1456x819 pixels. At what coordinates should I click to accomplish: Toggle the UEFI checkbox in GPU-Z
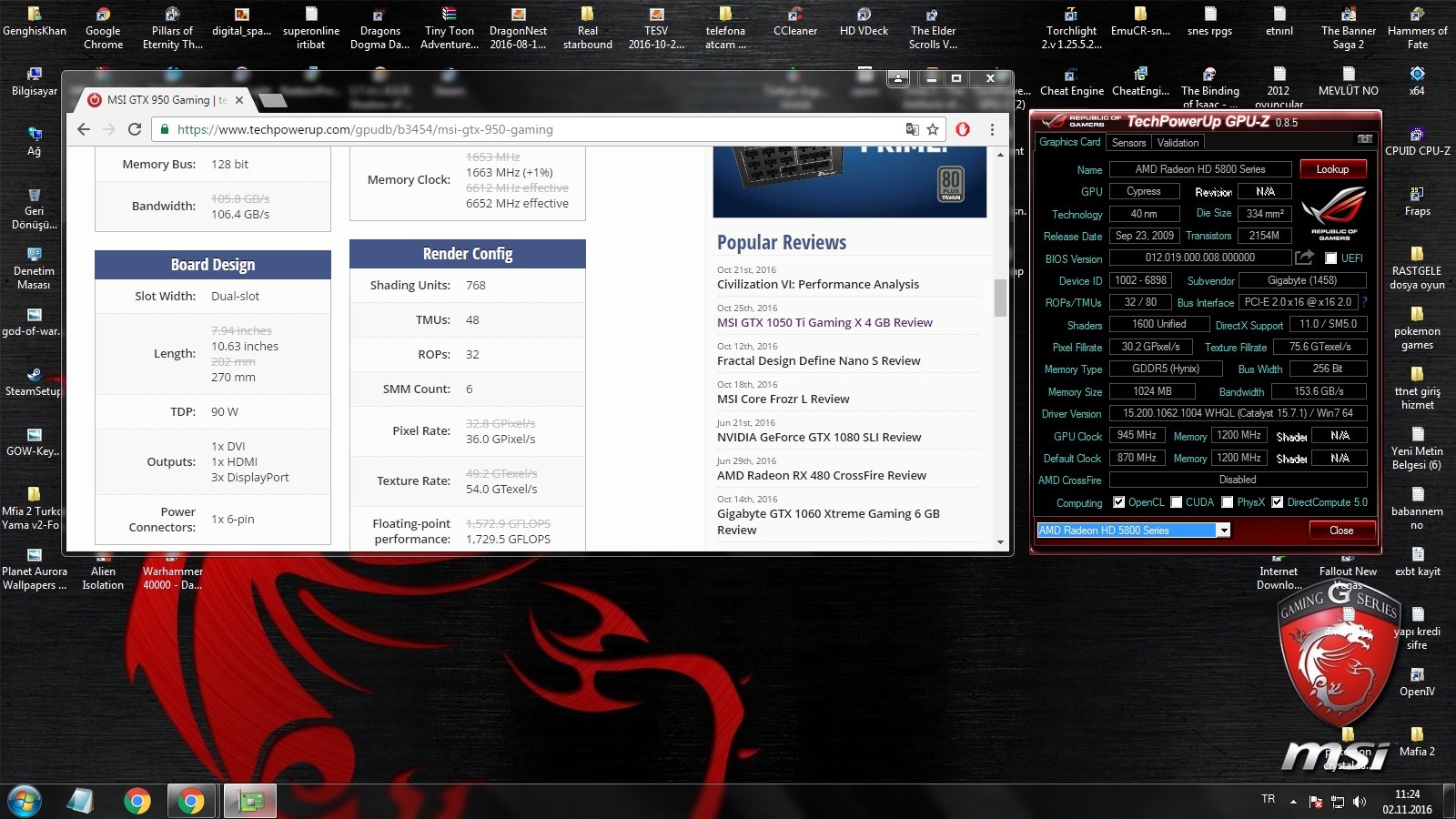pyautogui.click(x=1330, y=258)
